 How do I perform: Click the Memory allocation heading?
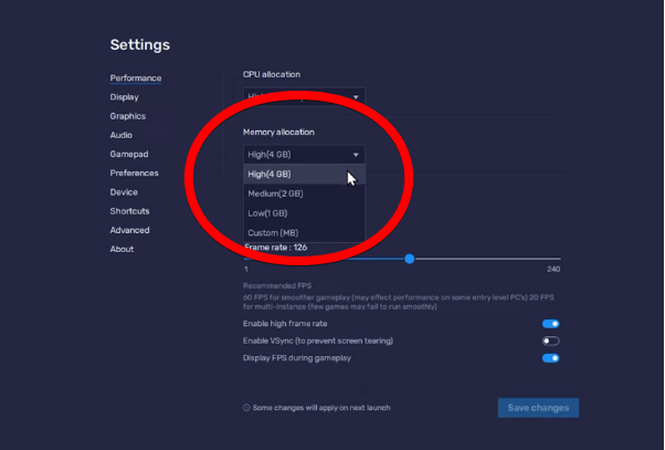[279, 132]
